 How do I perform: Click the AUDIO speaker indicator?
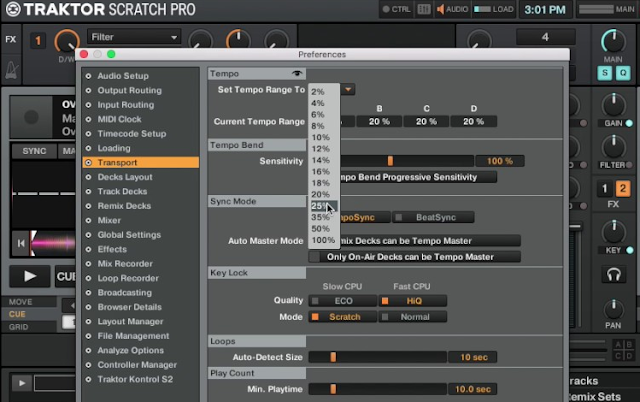point(452,9)
